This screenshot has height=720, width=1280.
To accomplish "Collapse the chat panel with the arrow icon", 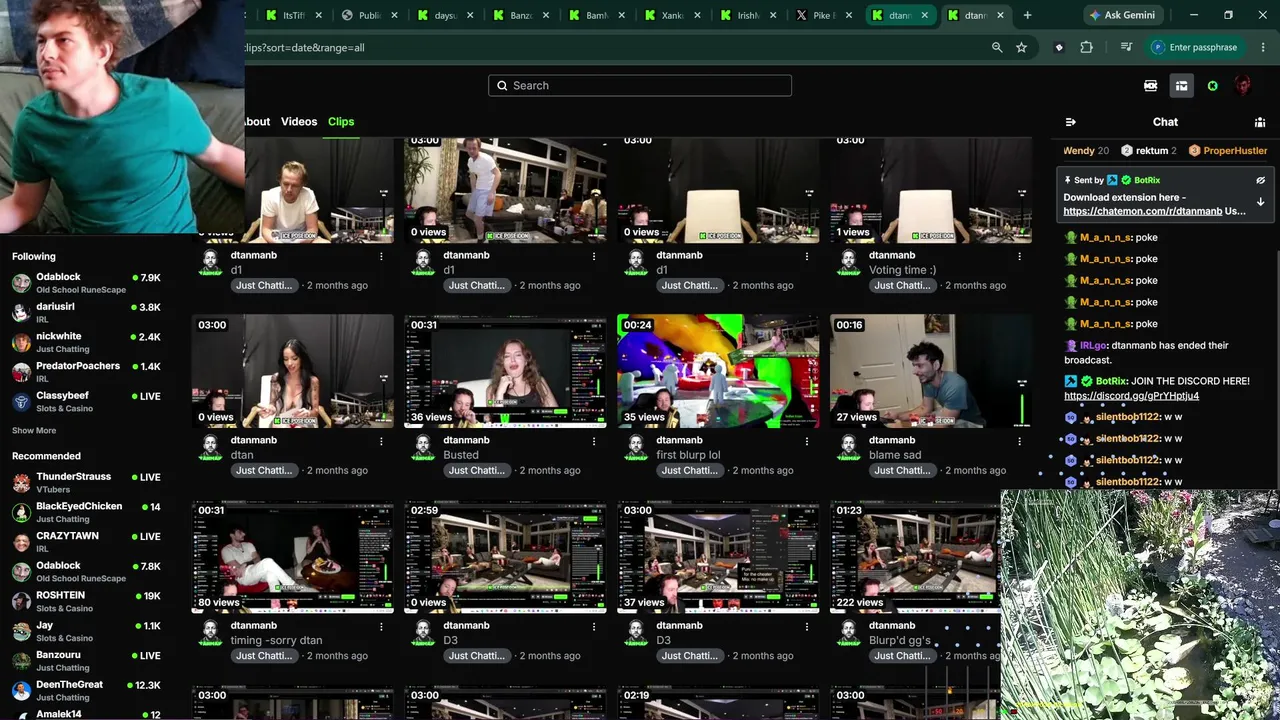I will click(1070, 122).
